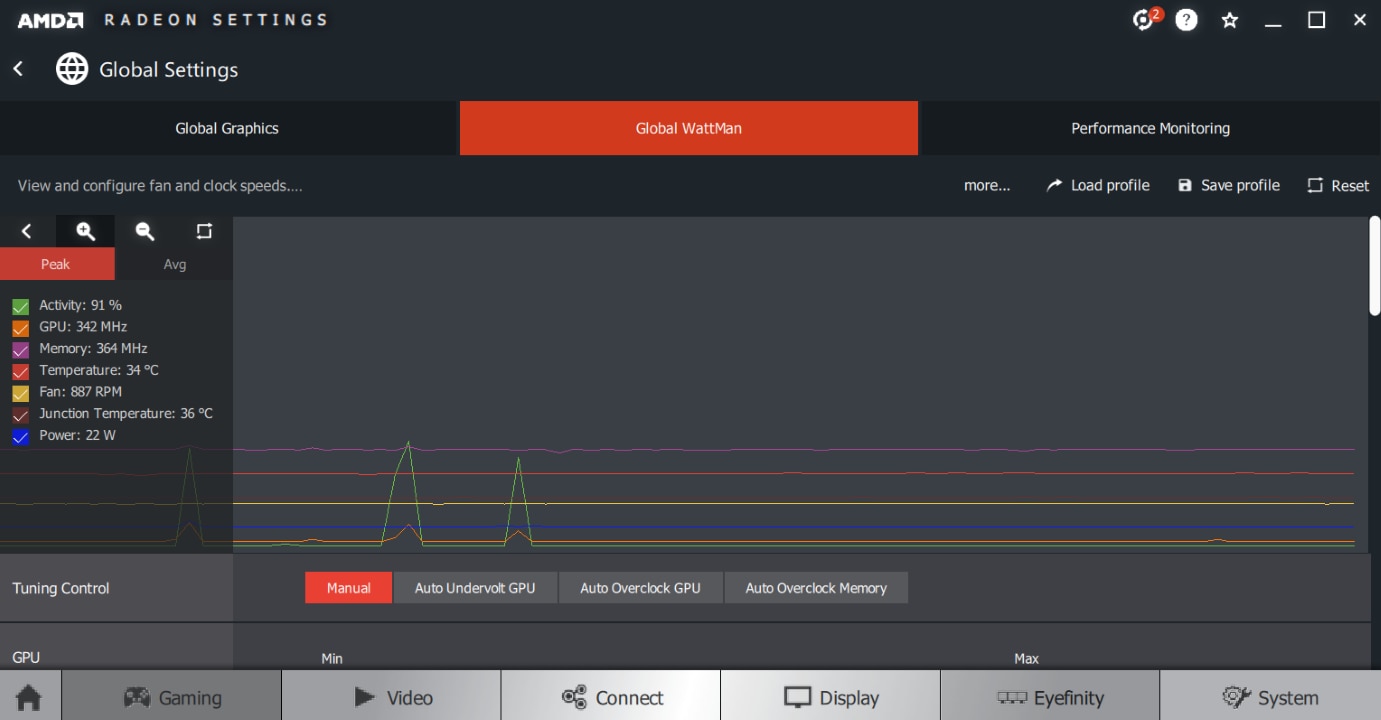Collapse the graph legend panel arrow

[27, 231]
